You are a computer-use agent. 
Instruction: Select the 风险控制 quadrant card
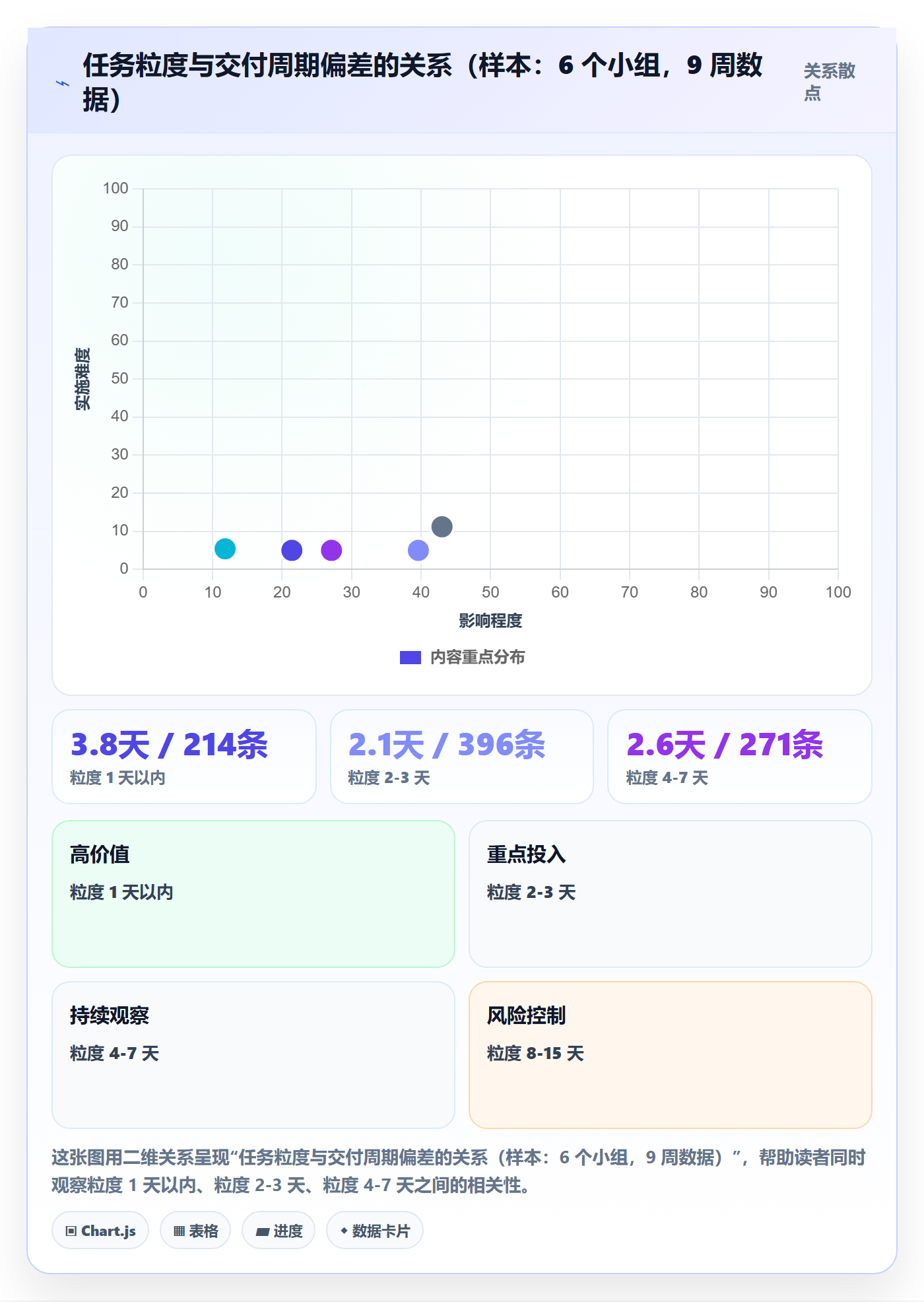(671, 1055)
